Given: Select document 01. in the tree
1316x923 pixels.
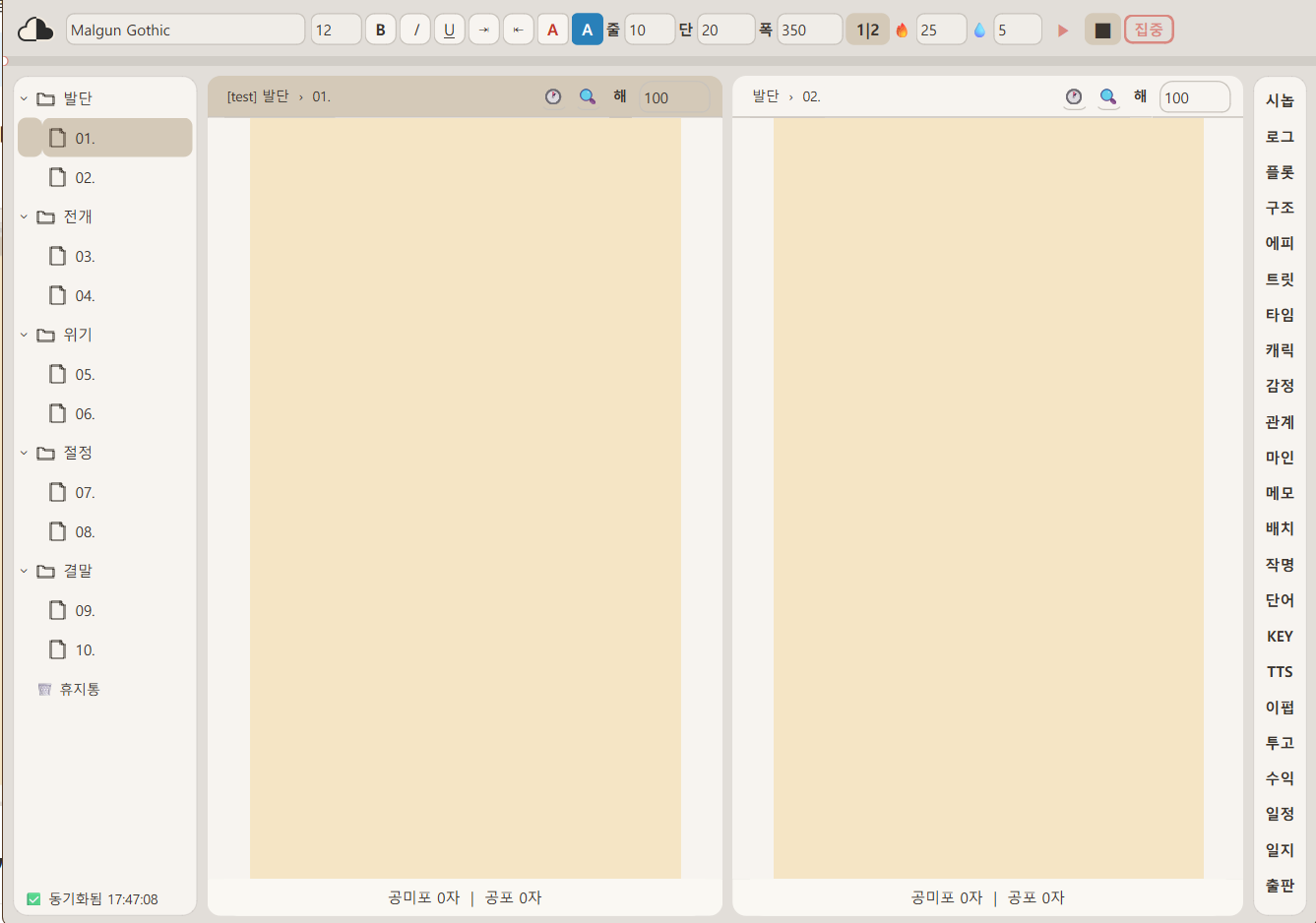Looking at the screenshot, I should point(116,138).
